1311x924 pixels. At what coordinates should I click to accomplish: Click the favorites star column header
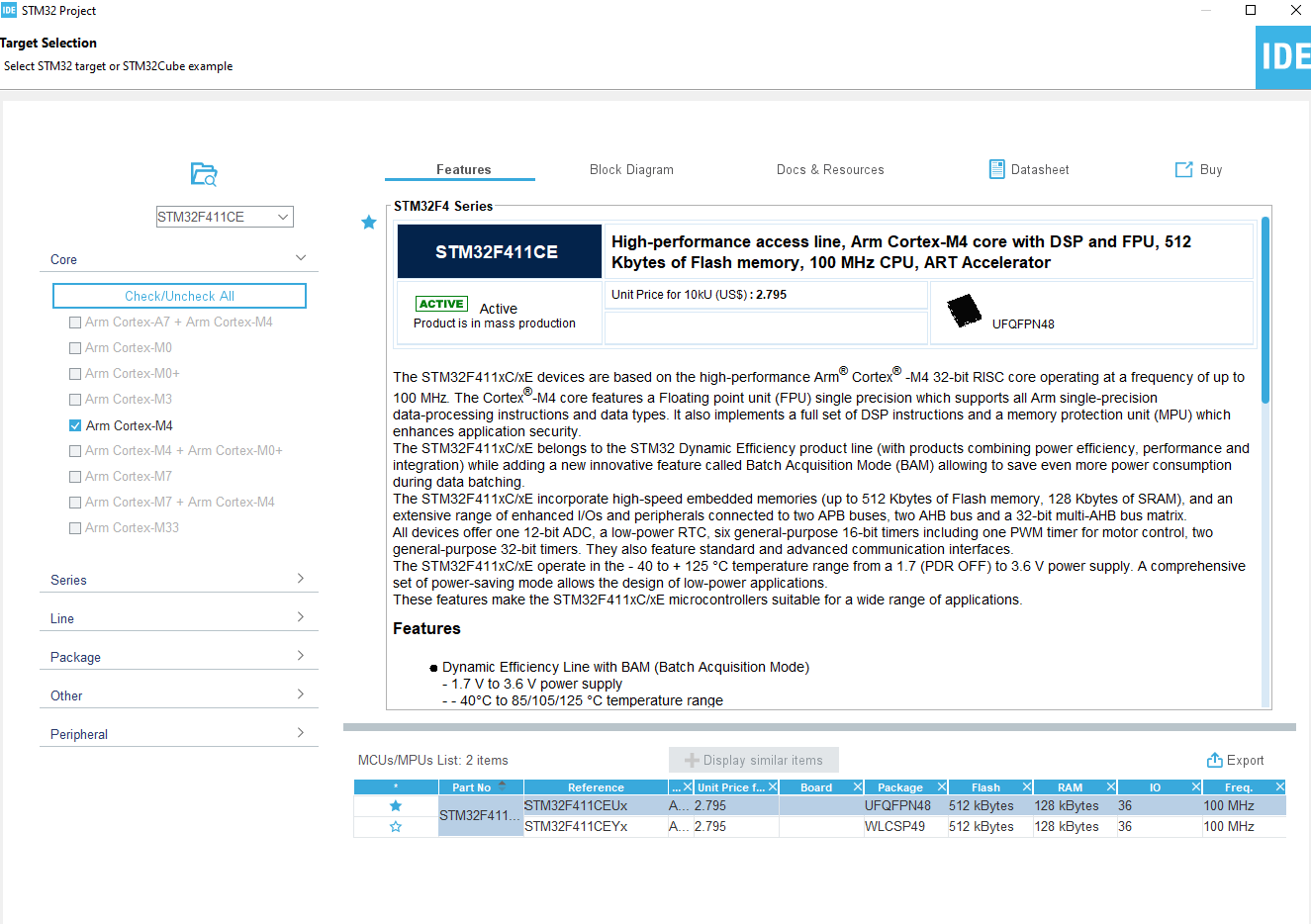[396, 787]
